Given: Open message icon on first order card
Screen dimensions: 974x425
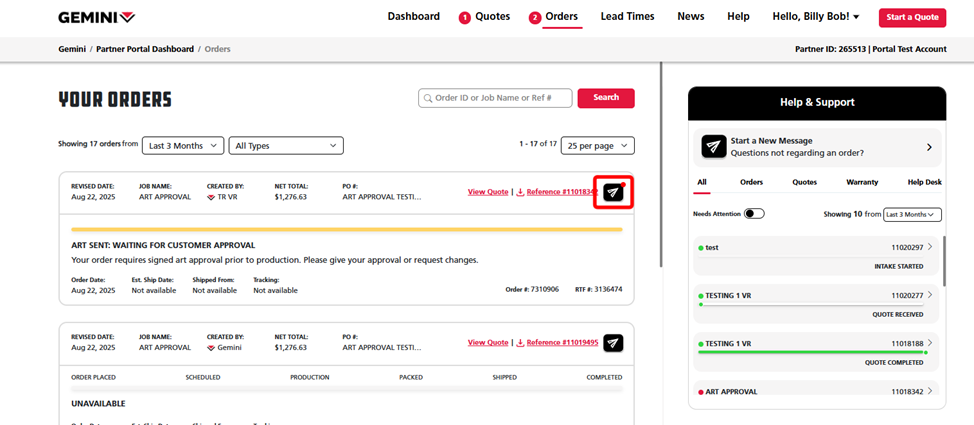Looking at the screenshot, I should (613, 192).
